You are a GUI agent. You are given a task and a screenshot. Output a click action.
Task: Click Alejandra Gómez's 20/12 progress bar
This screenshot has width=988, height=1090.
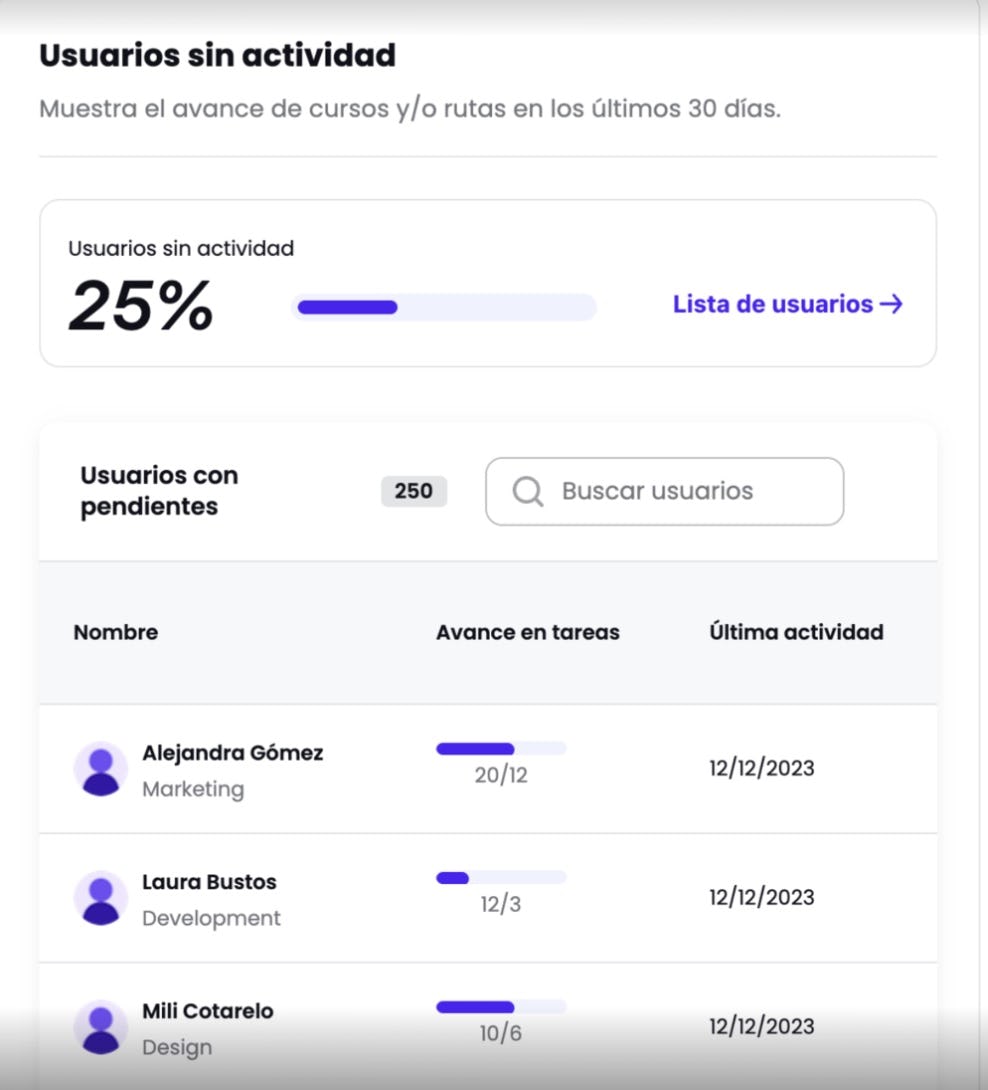coord(500,747)
